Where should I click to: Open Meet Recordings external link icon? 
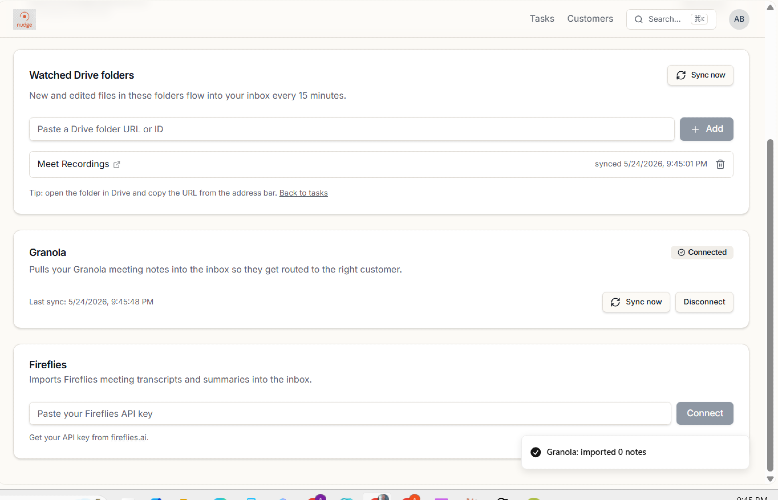click(117, 165)
